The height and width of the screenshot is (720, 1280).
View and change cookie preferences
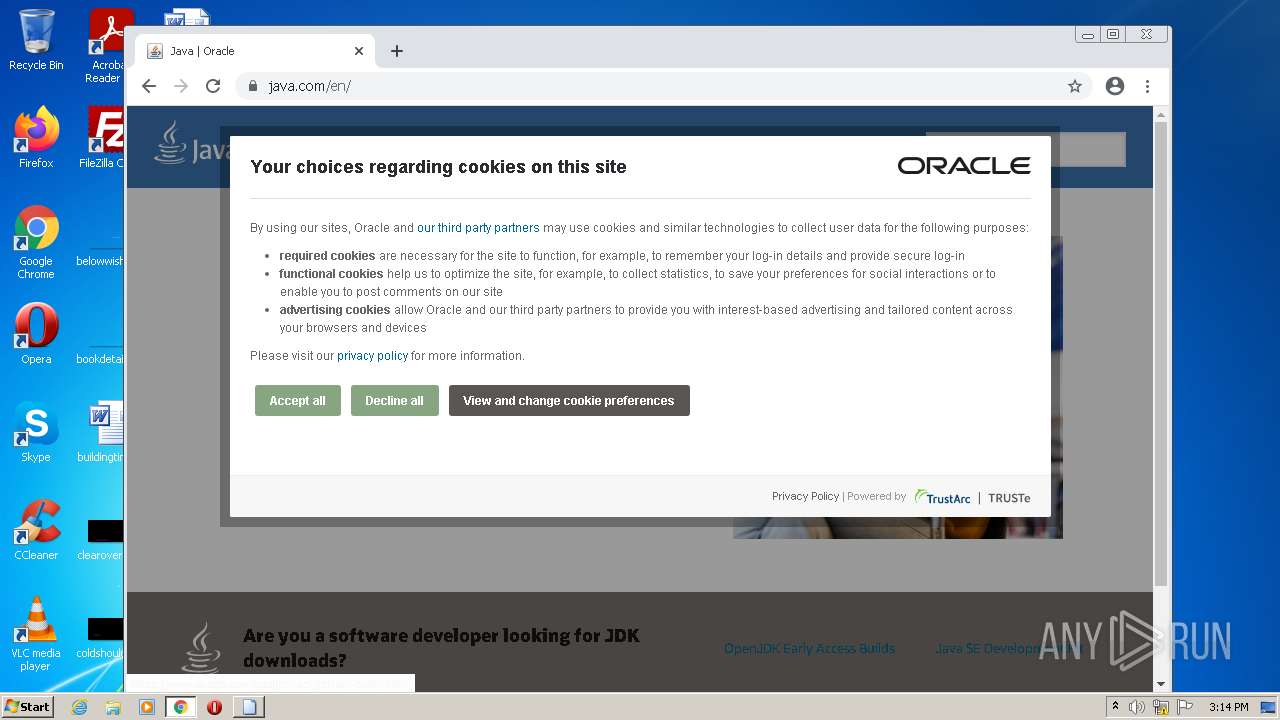(x=569, y=400)
